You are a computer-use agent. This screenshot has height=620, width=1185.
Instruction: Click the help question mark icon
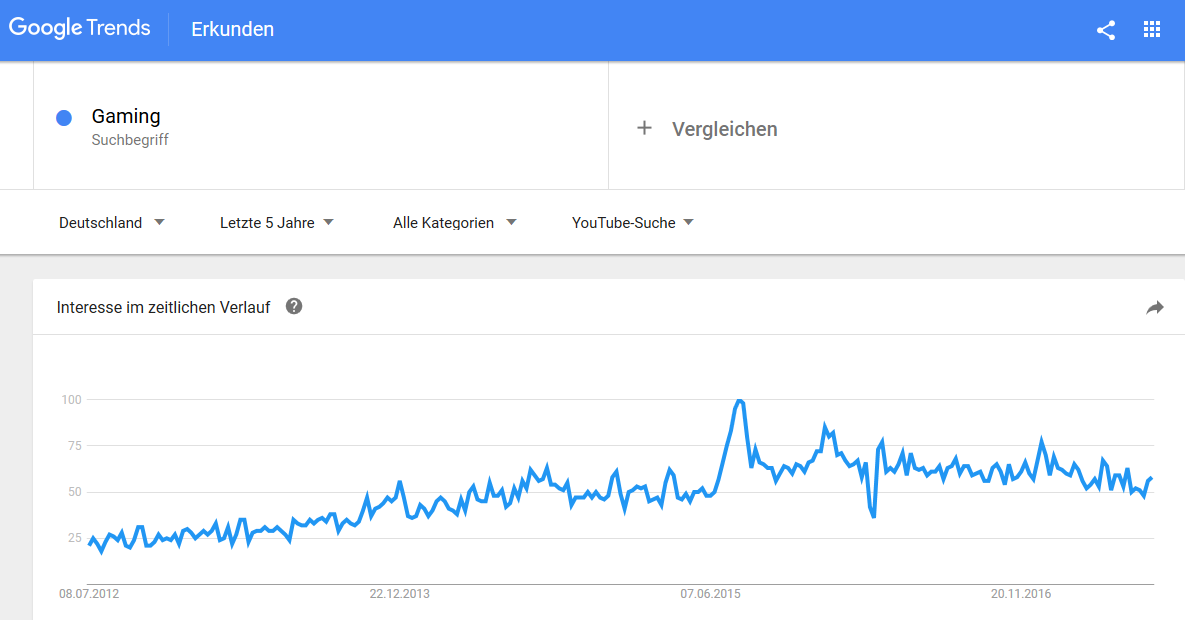tap(294, 306)
